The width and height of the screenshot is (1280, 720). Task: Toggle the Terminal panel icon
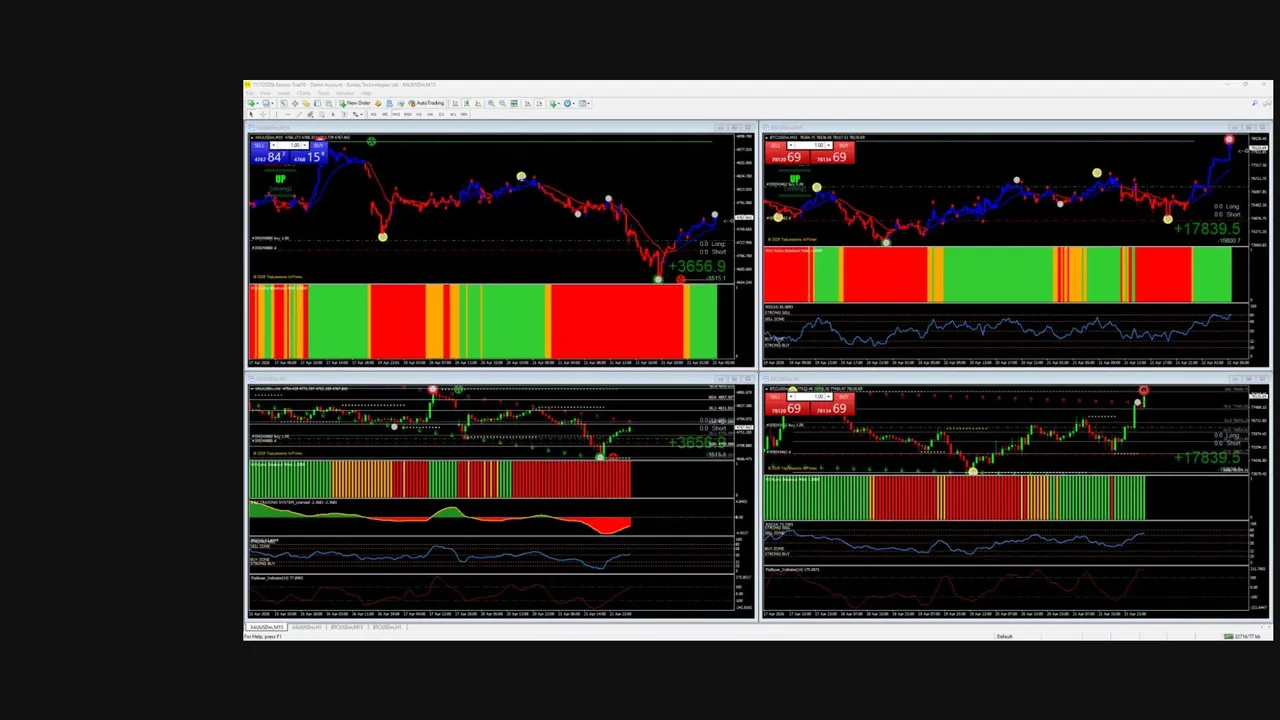point(317,103)
